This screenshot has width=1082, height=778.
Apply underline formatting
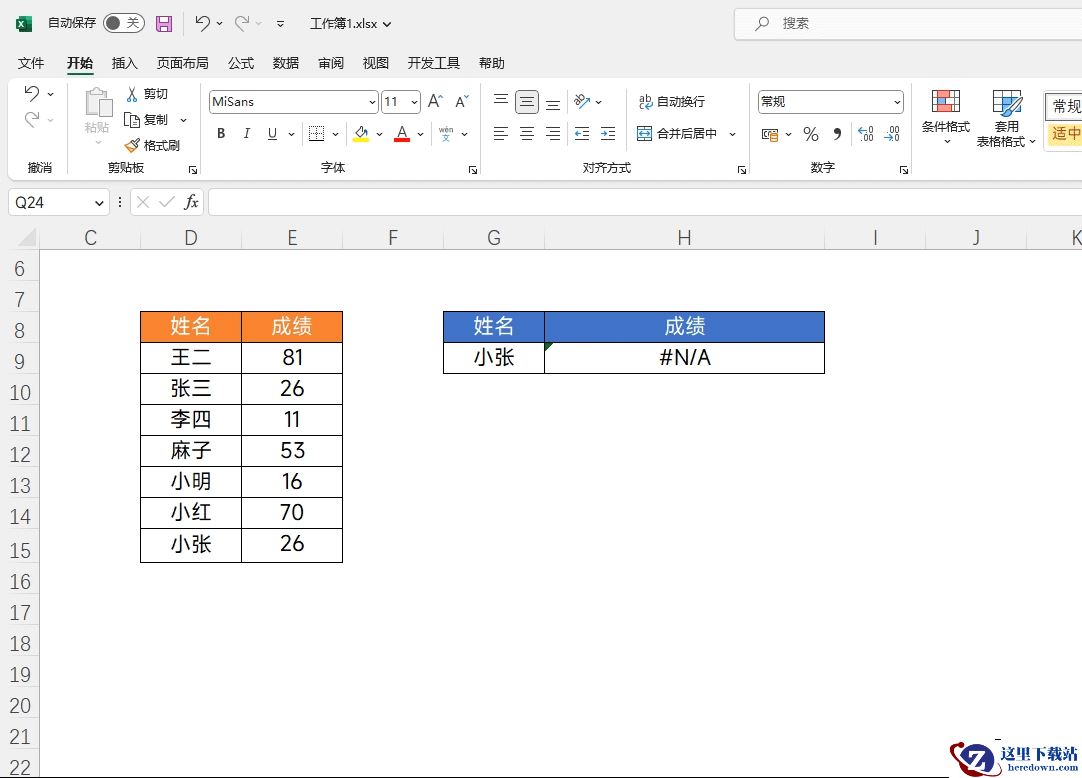[x=273, y=133]
